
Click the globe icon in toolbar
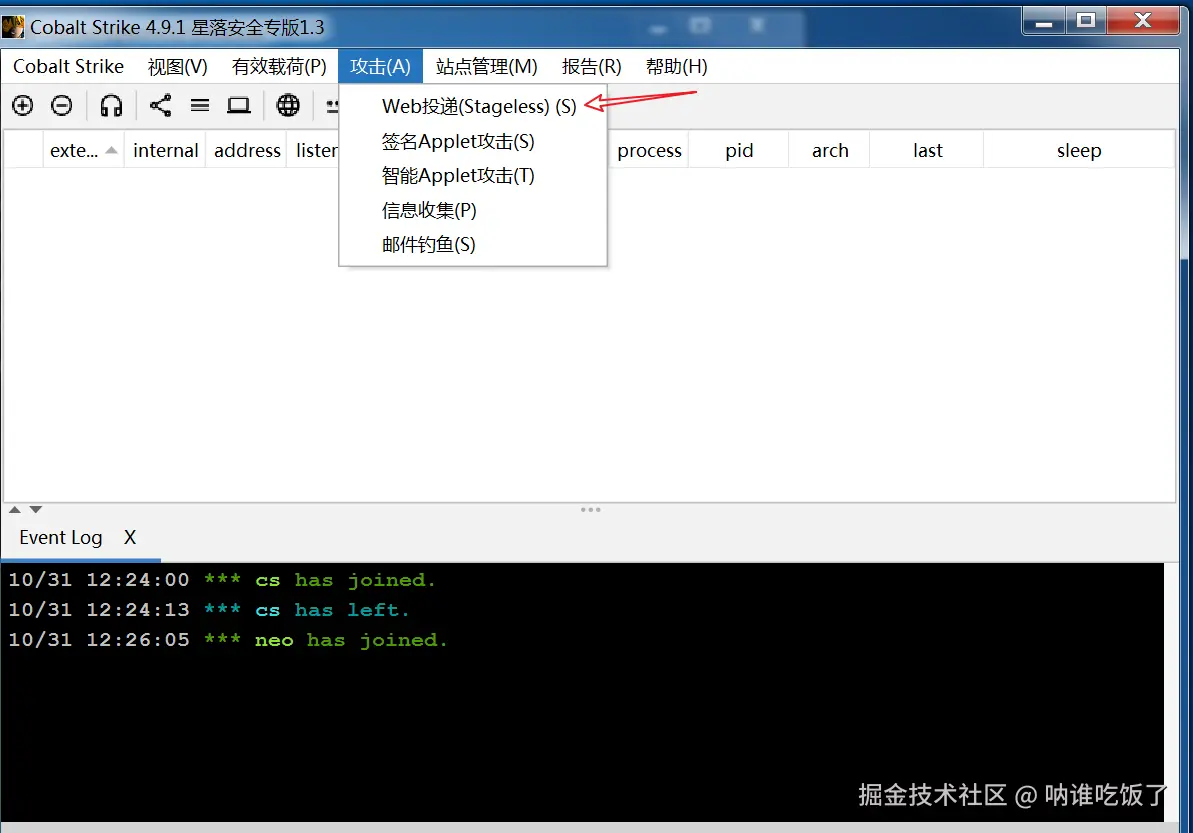[288, 105]
